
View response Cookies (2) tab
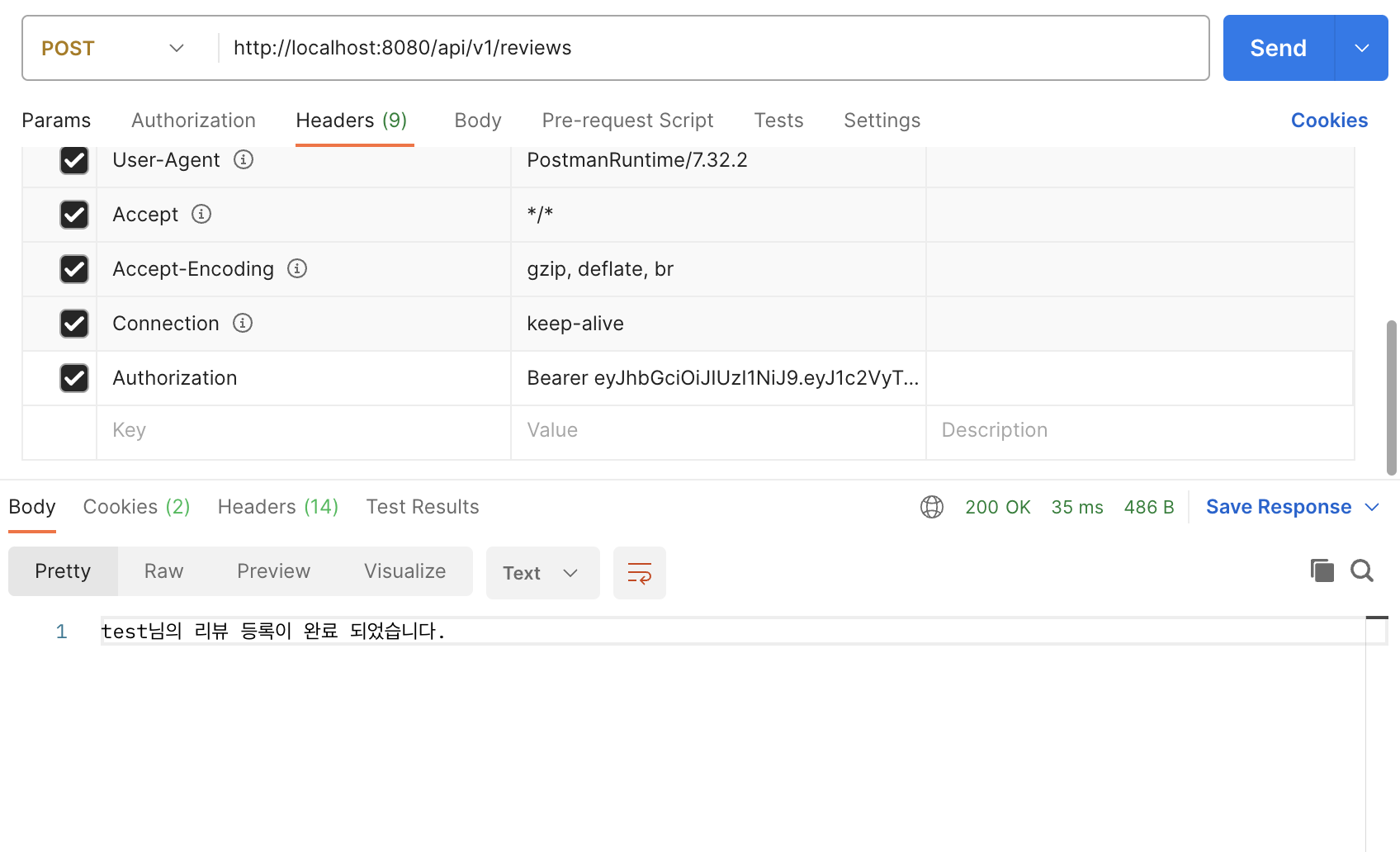point(136,507)
